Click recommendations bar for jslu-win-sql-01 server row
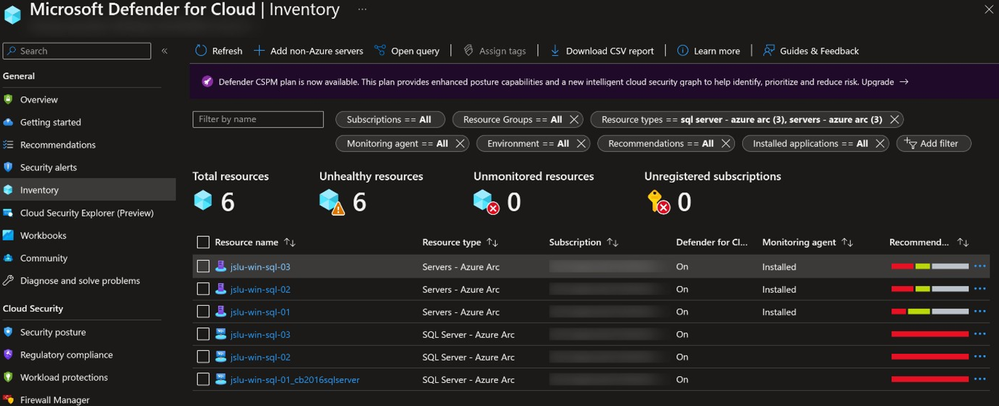This screenshot has width=999, height=406. (x=930, y=312)
